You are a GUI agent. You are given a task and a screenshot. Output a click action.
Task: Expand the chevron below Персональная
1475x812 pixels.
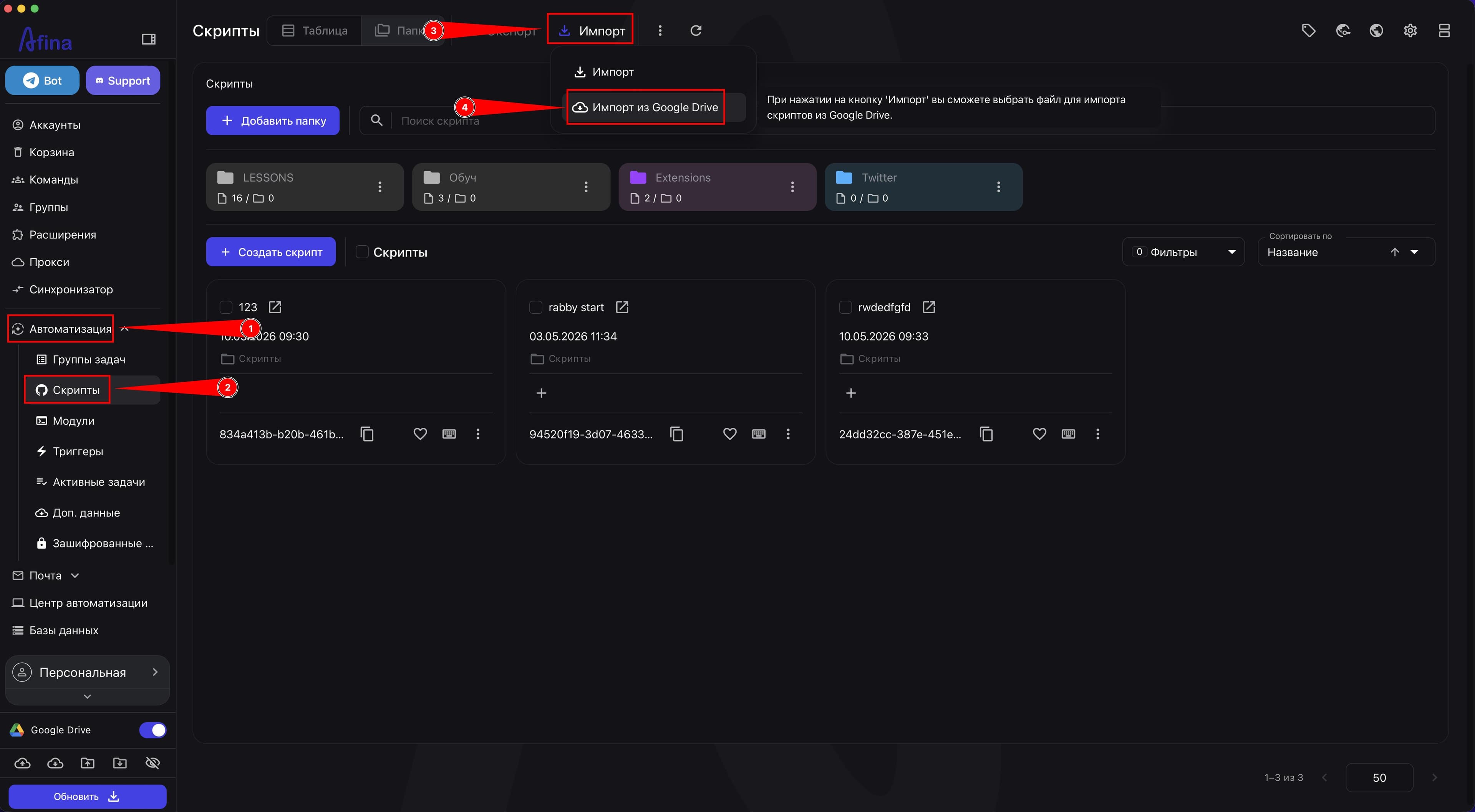(x=87, y=696)
